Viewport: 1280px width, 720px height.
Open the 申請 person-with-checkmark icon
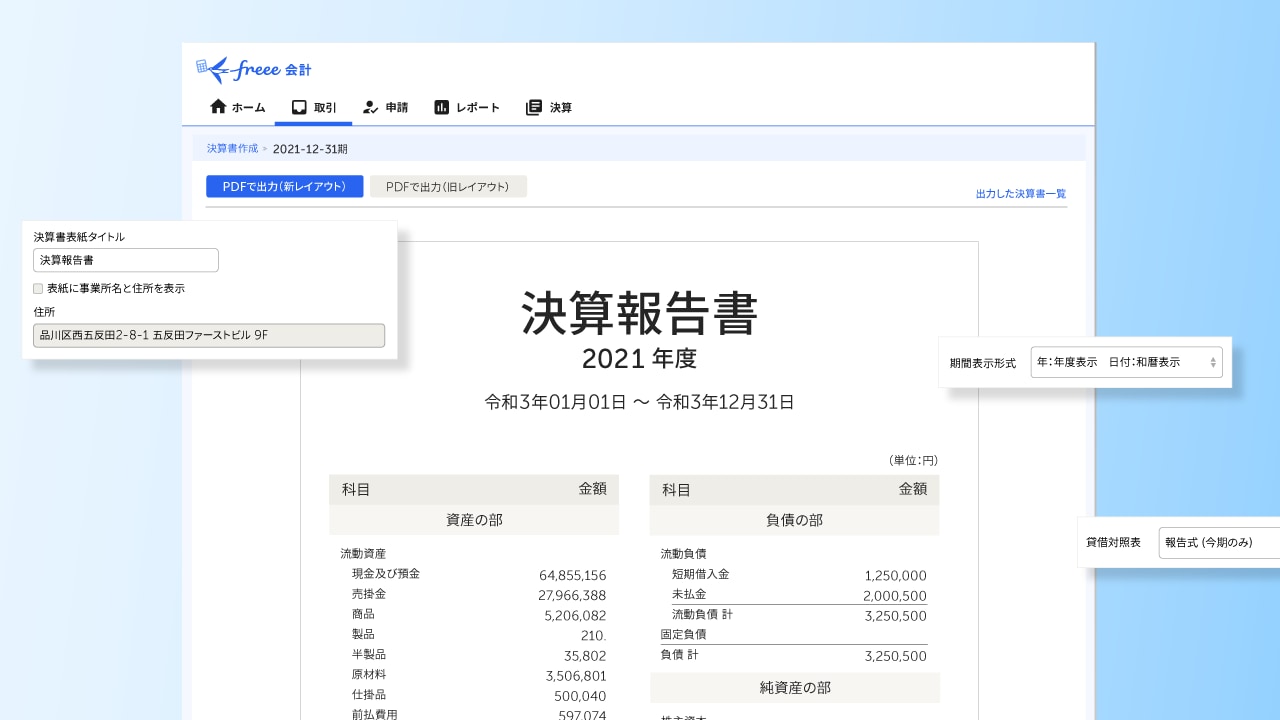(x=371, y=106)
